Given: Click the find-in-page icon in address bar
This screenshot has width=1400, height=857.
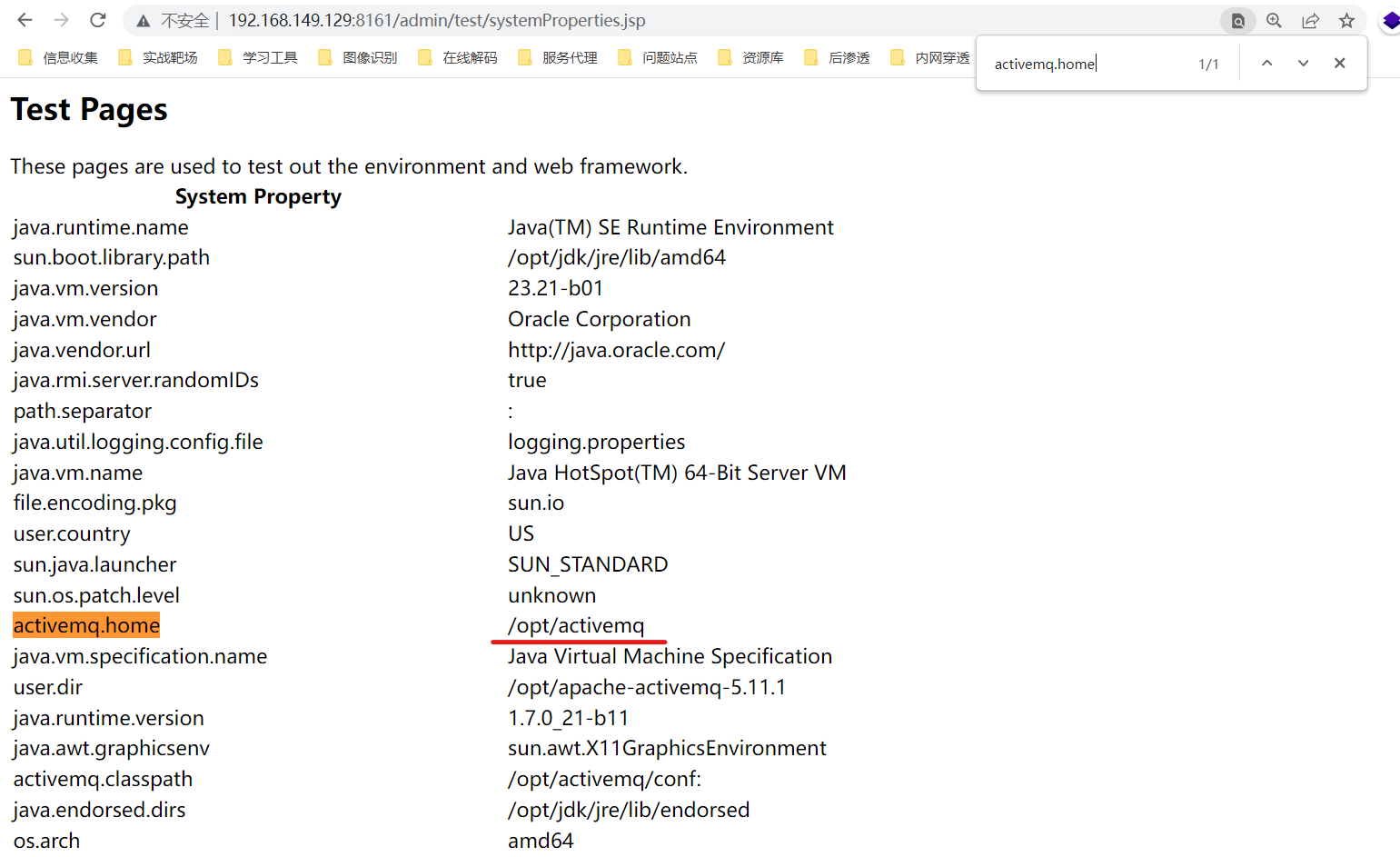Looking at the screenshot, I should pyautogui.click(x=1237, y=20).
